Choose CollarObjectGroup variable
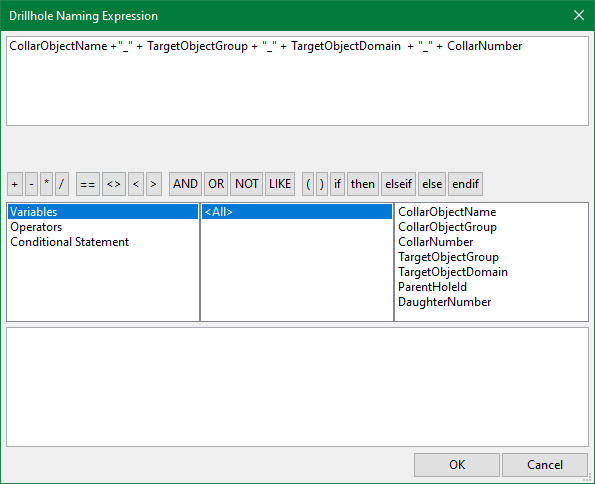 [447, 227]
